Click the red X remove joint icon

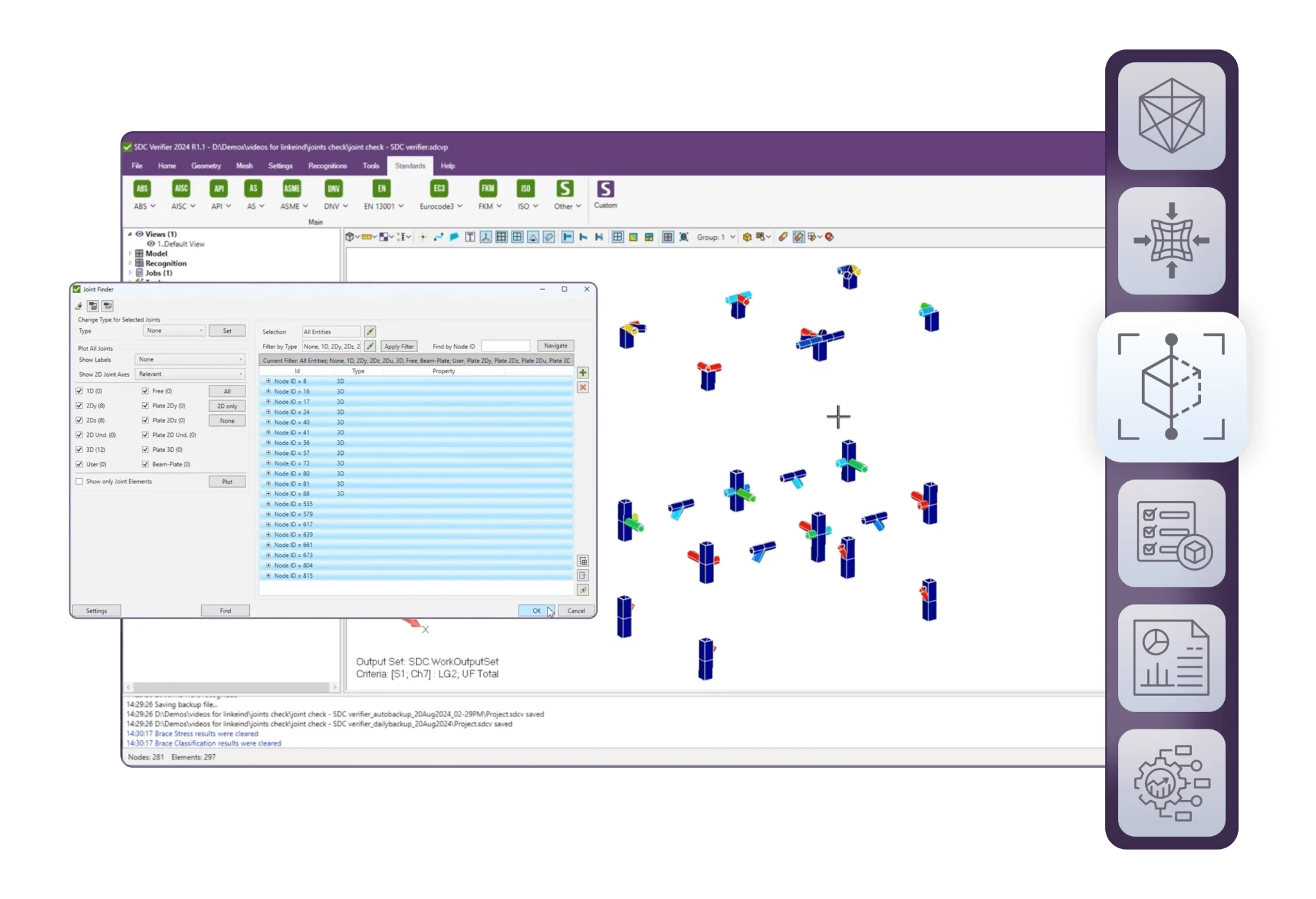(x=583, y=387)
